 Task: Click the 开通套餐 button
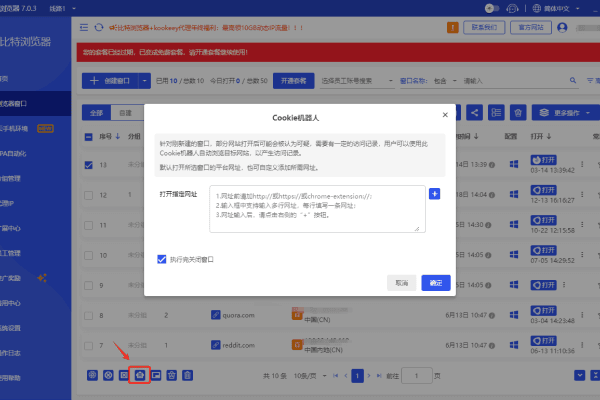(x=293, y=81)
